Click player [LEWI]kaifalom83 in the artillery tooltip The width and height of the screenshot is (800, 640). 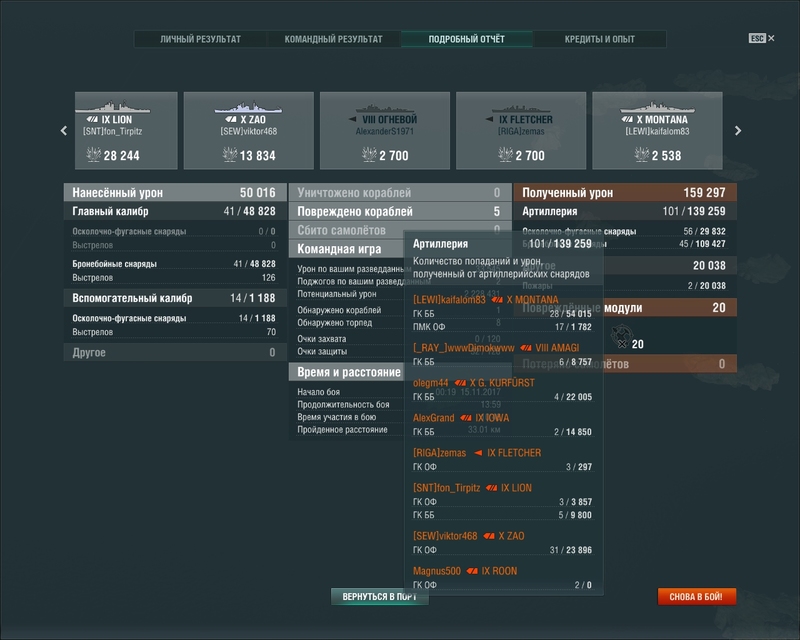point(449,300)
